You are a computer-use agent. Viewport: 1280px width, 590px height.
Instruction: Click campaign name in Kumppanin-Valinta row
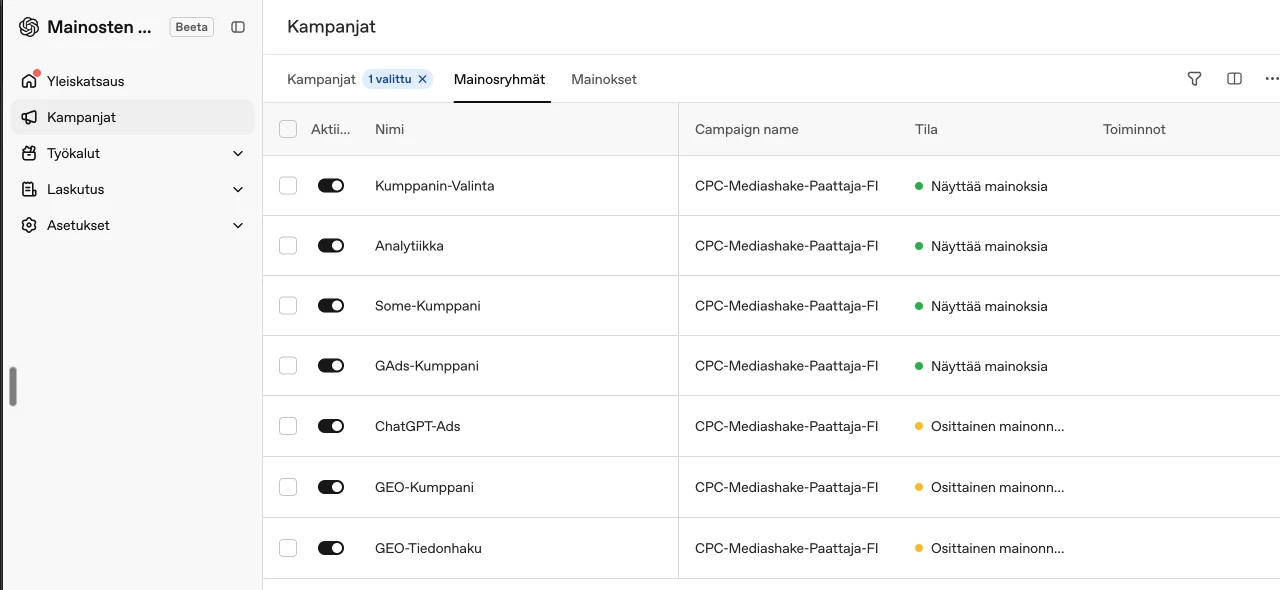(786, 186)
